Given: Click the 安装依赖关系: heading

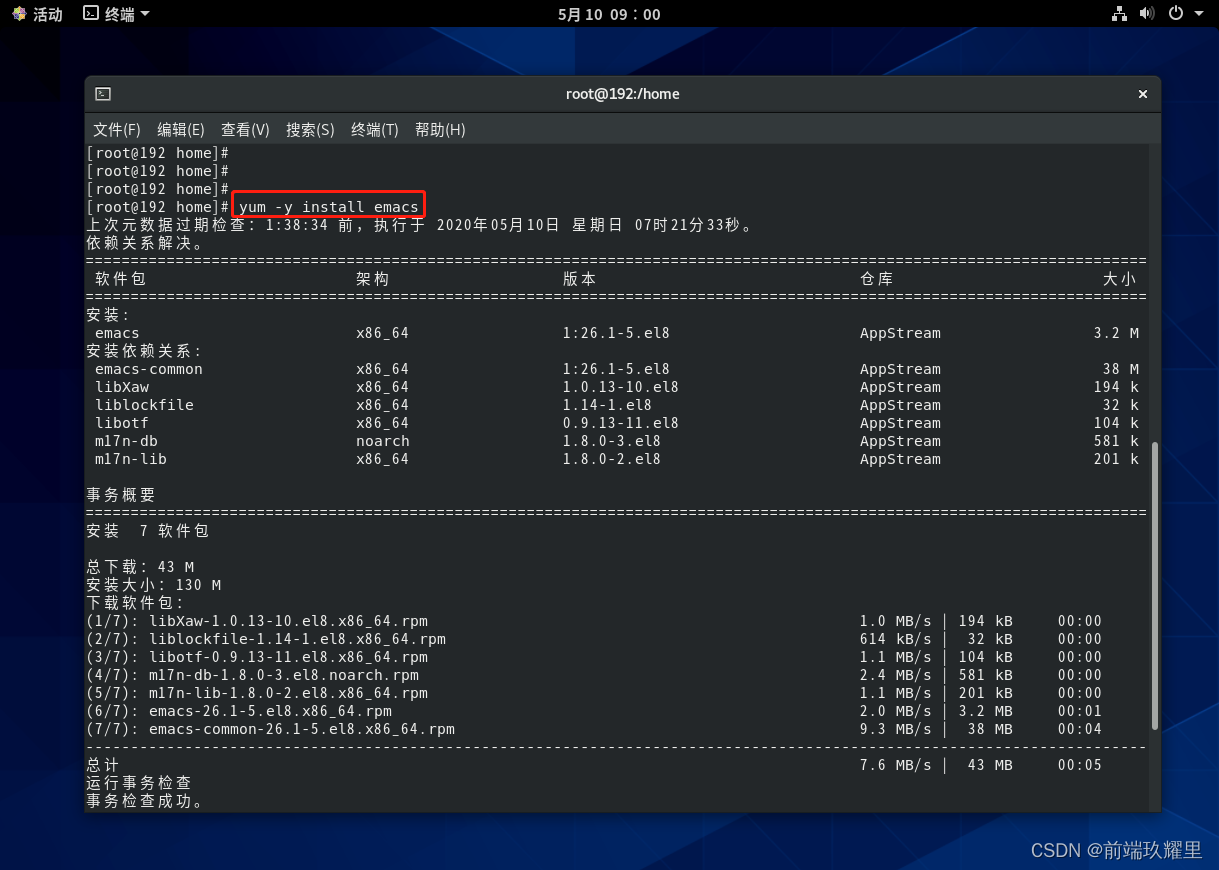Looking at the screenshot, I should [x=145, y=351].
